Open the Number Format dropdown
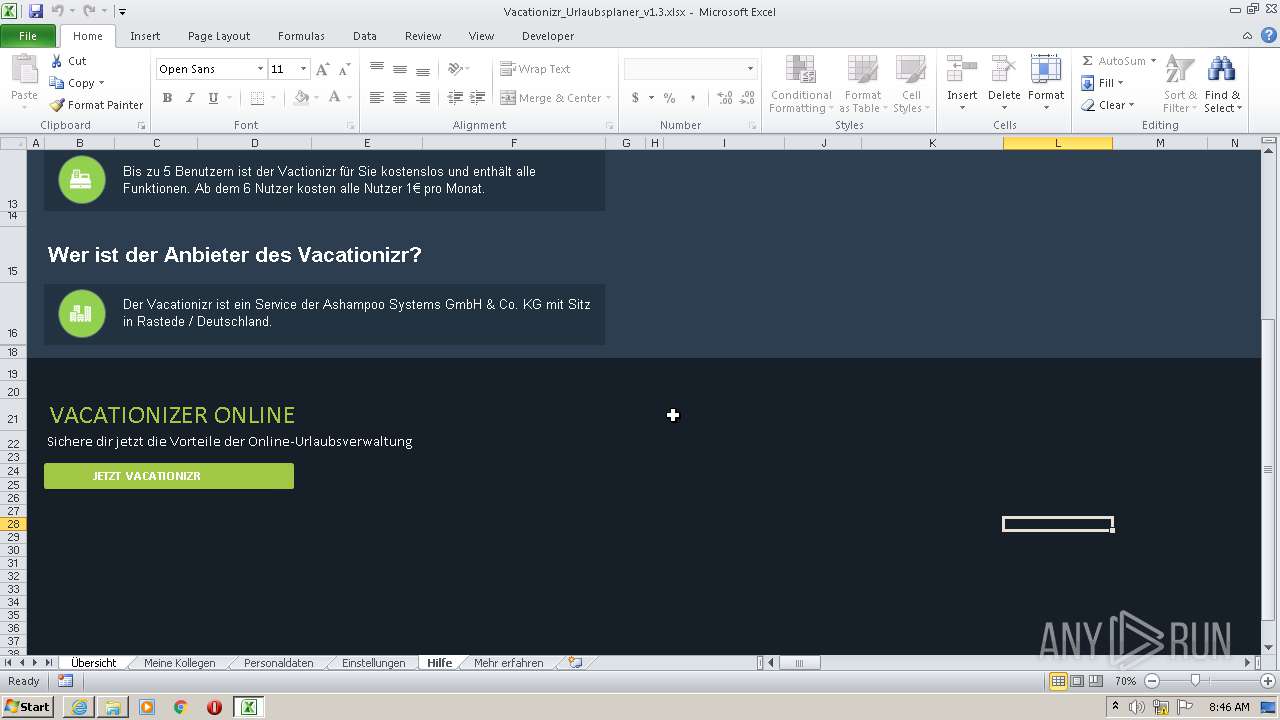1280x720 pixels. click(750, 69)
